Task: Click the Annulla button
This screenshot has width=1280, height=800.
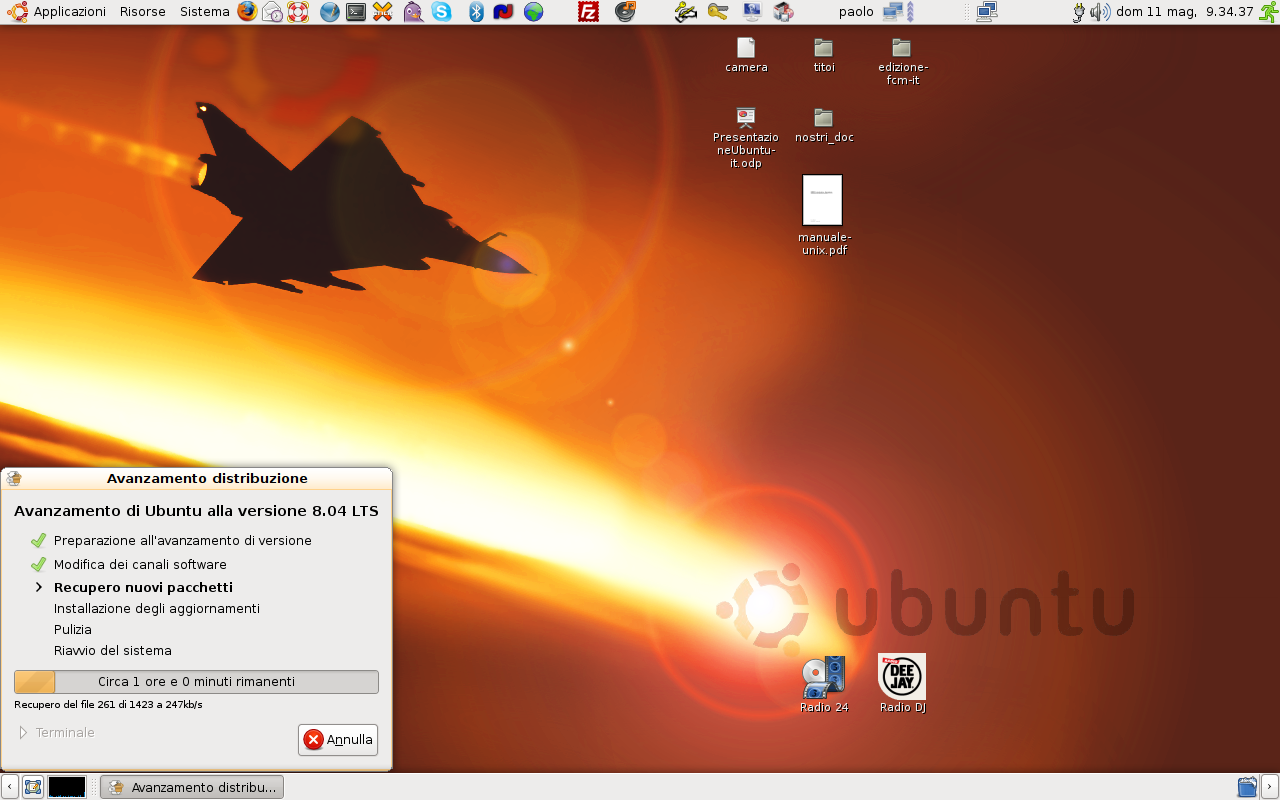Action: 338,740
